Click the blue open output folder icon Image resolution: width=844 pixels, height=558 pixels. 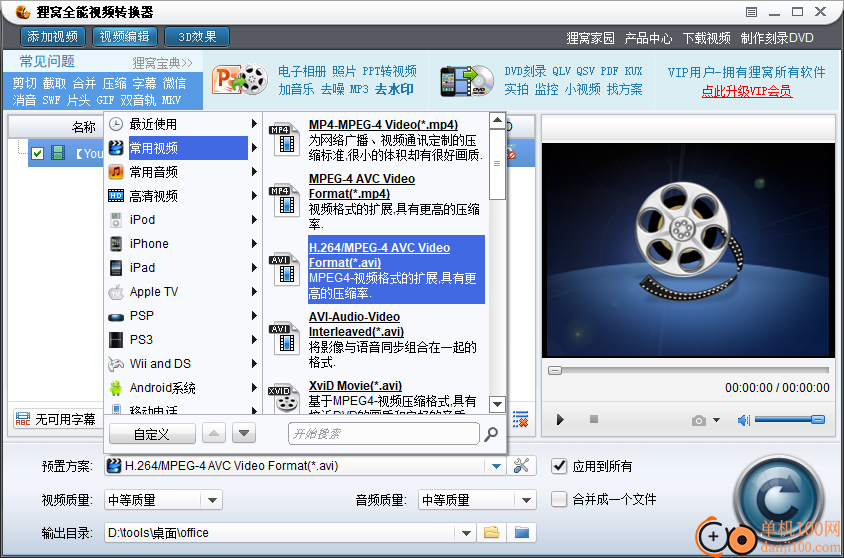point(520,533)
